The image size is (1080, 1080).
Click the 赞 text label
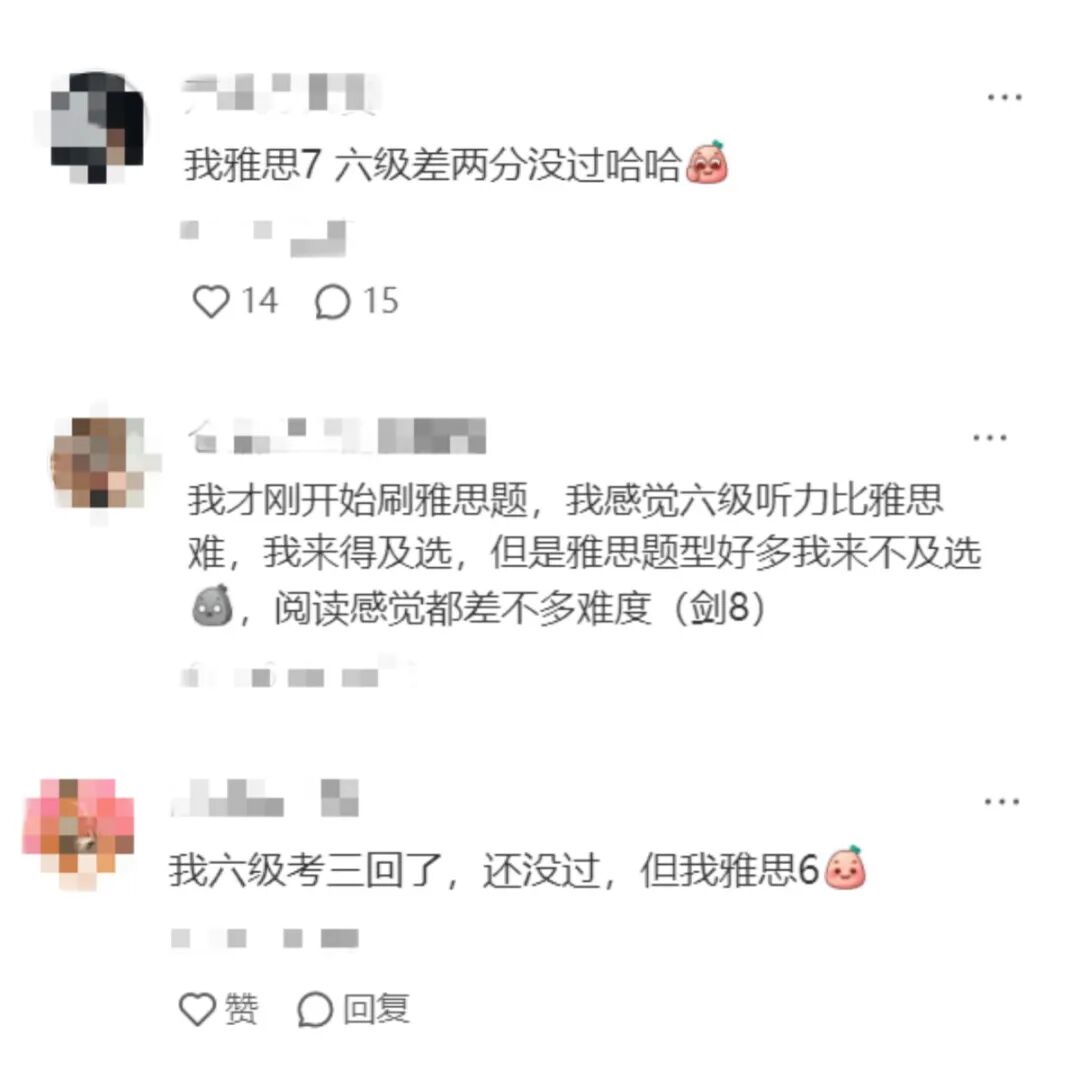[x=241, y=1009]
